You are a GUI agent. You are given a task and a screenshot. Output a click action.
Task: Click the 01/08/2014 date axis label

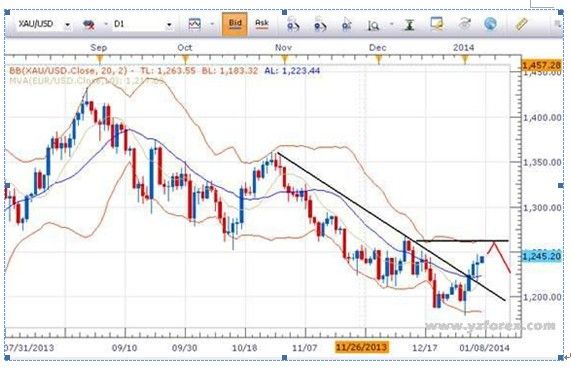(x=484, y=348)
